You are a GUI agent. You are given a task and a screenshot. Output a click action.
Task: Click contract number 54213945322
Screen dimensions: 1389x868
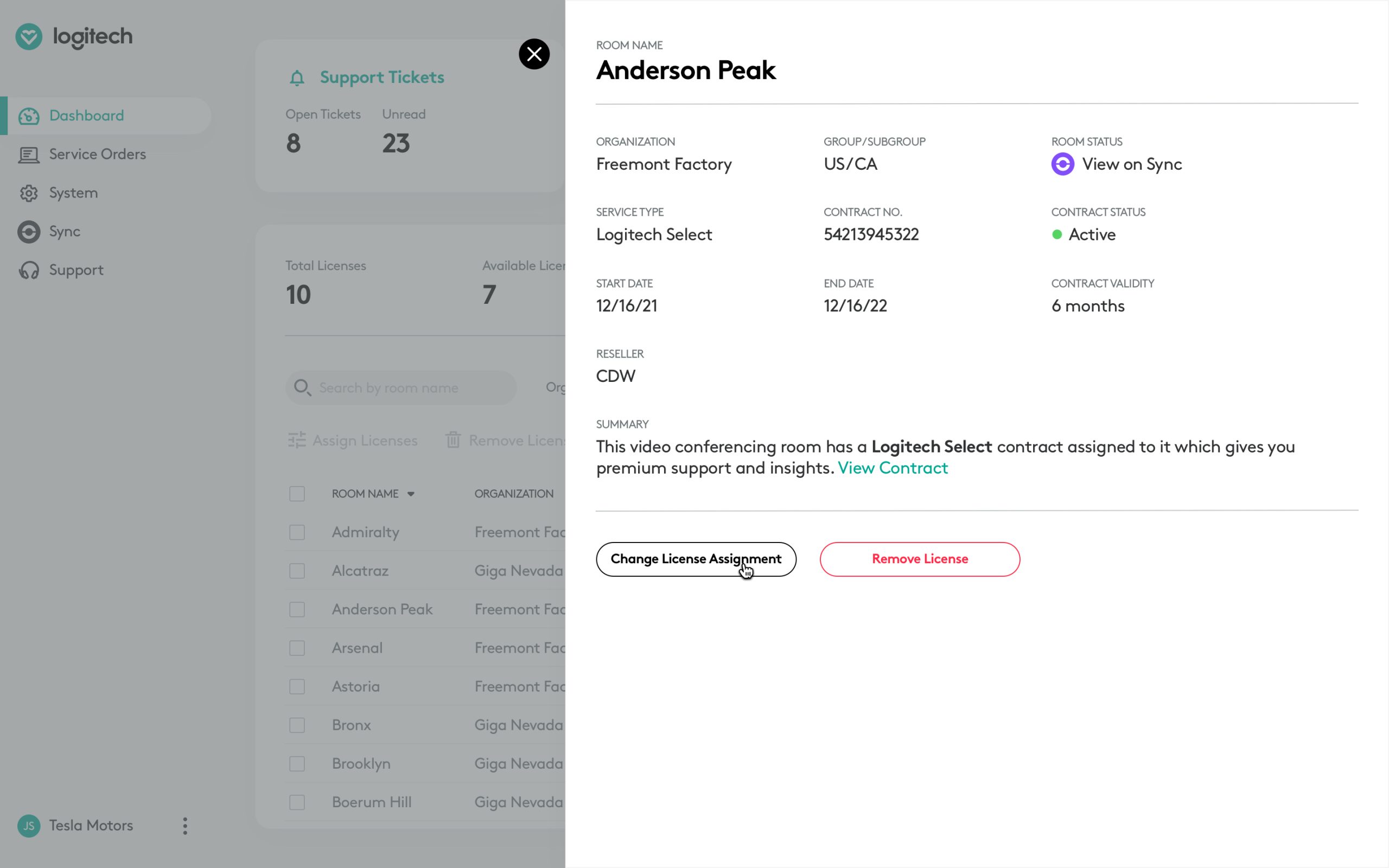click(x=871, y=234)
